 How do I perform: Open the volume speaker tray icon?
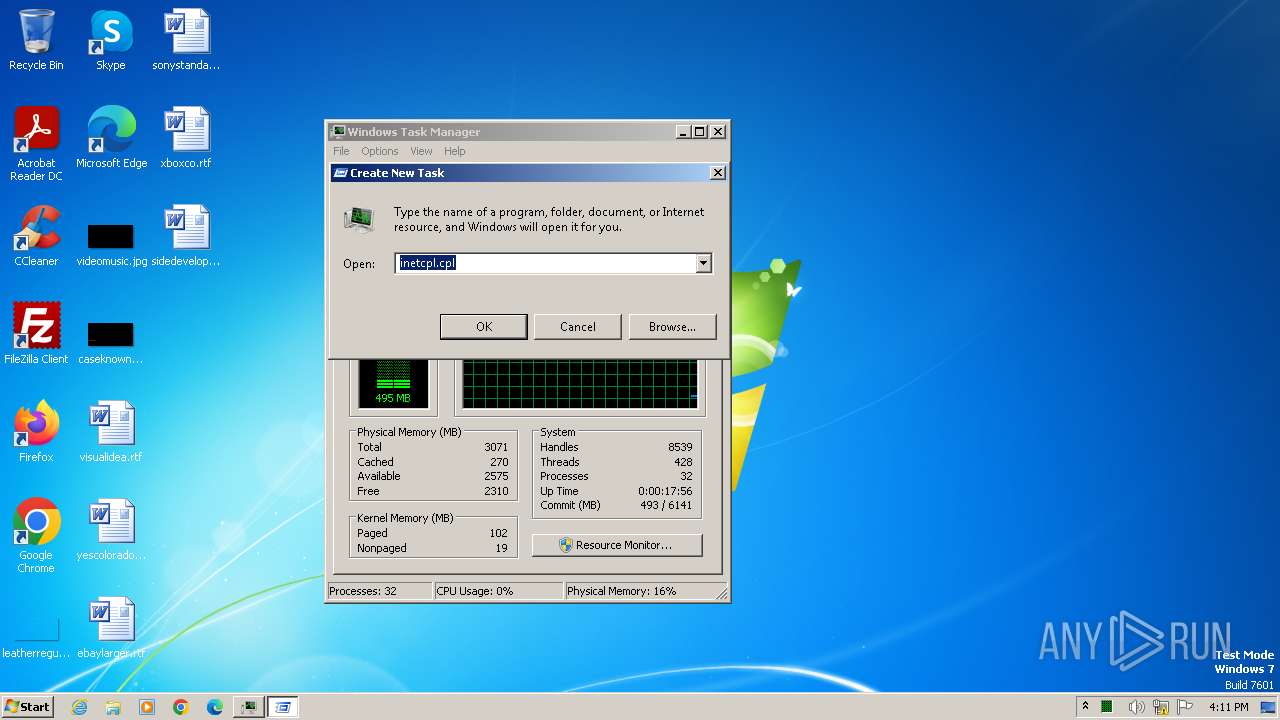1136,707
